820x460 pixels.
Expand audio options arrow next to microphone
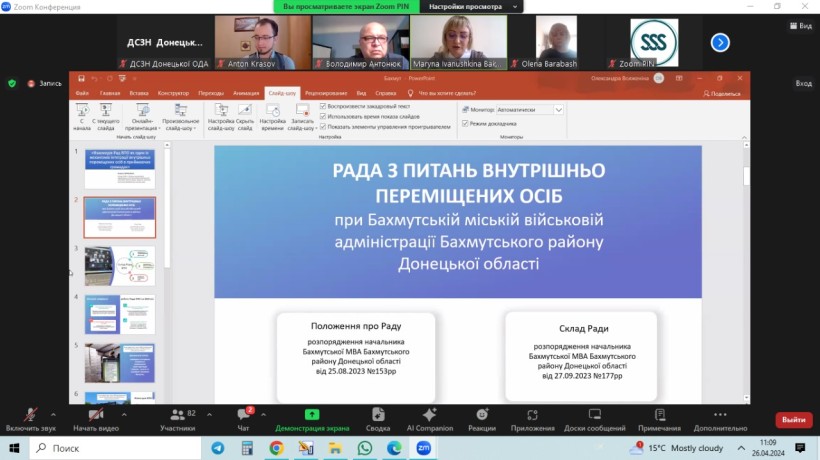[x=54, y=411]
